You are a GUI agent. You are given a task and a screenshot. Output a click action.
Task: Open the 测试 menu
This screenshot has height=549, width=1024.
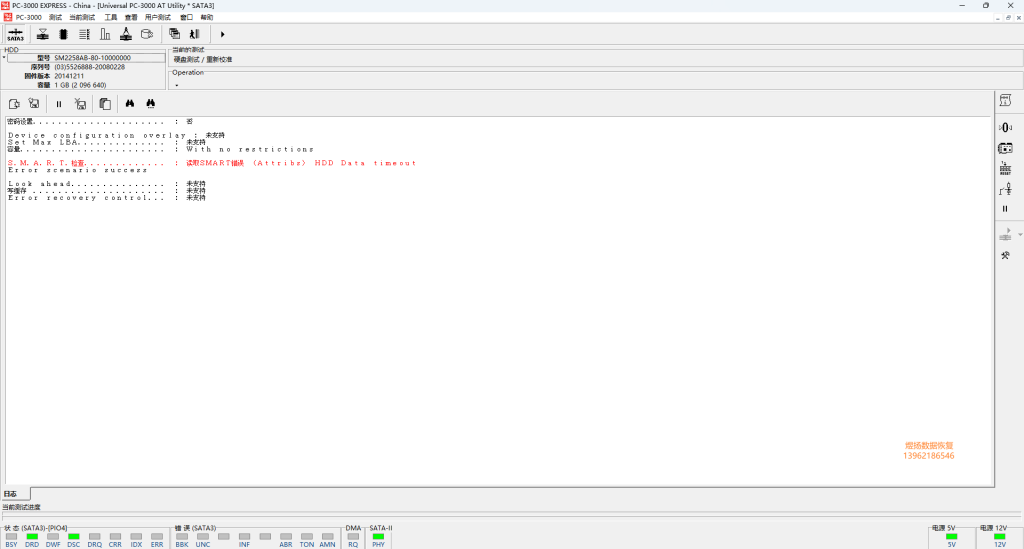click(x=56, y=17)
